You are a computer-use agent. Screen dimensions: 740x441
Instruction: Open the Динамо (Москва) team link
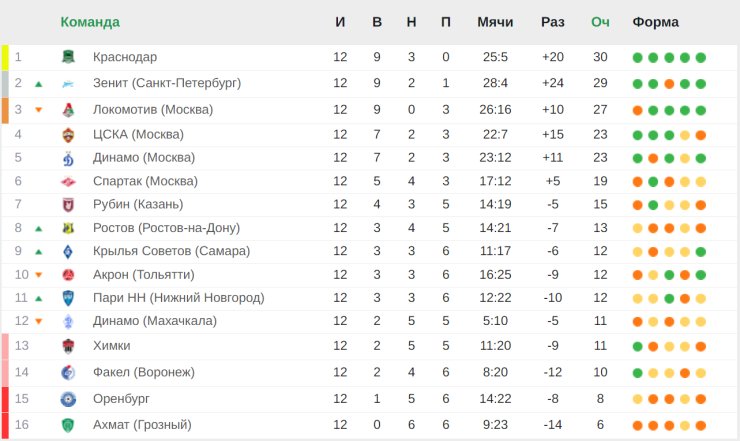(144, 158)
